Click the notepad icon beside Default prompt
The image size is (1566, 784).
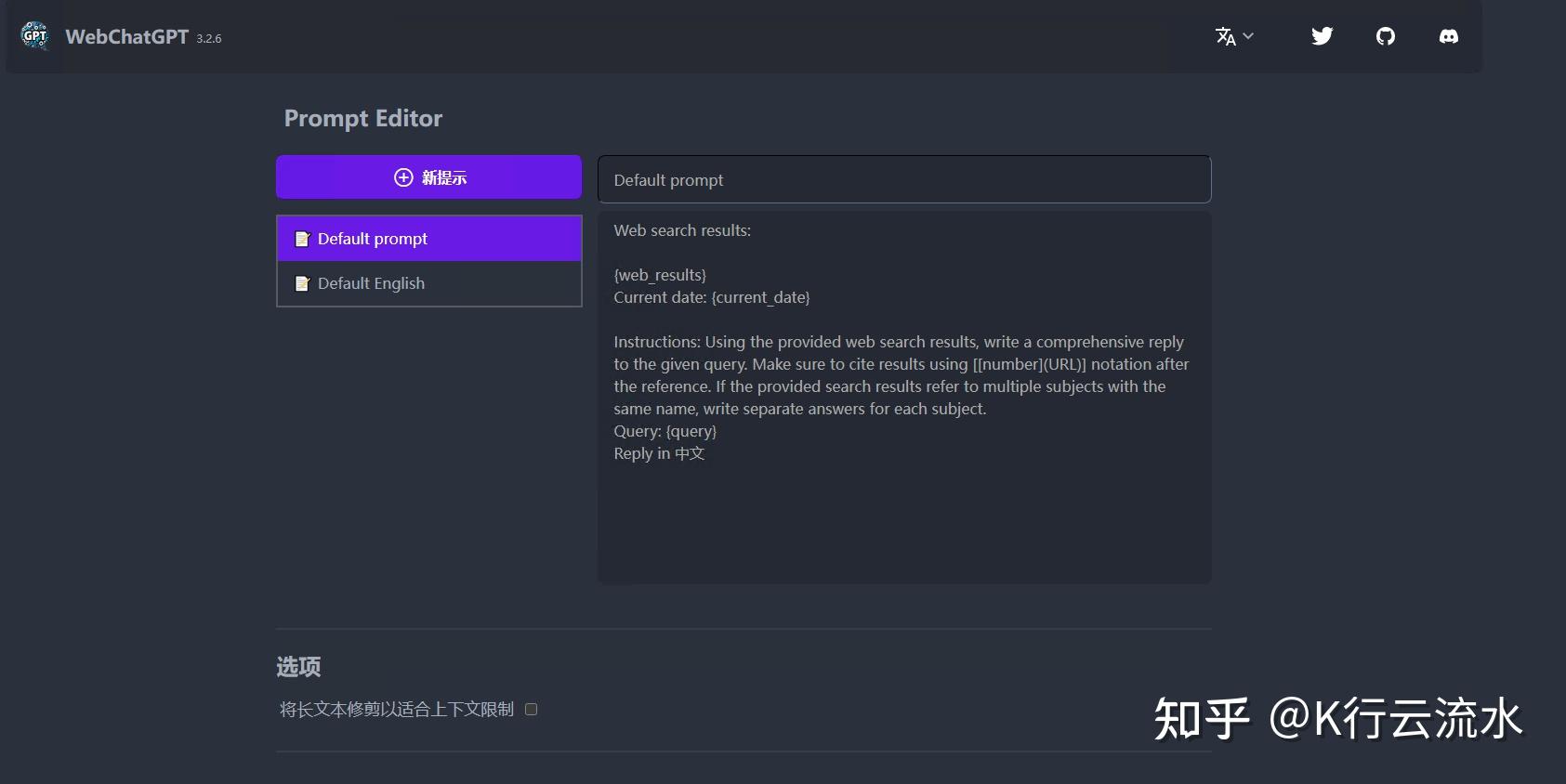[x=302, y=239]
